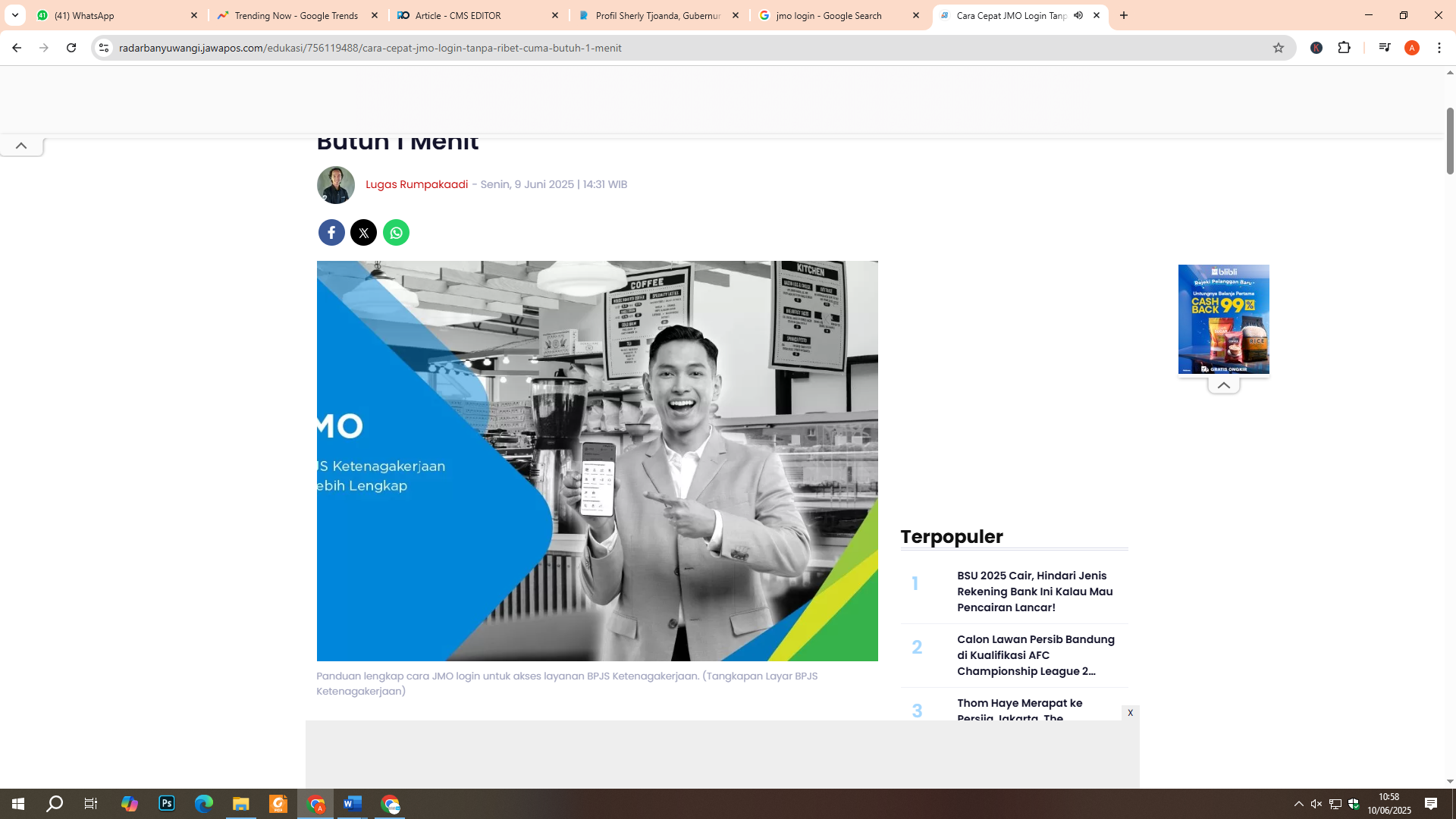
Task: Open the JMO article main image
Action: [x=597, y=461]
